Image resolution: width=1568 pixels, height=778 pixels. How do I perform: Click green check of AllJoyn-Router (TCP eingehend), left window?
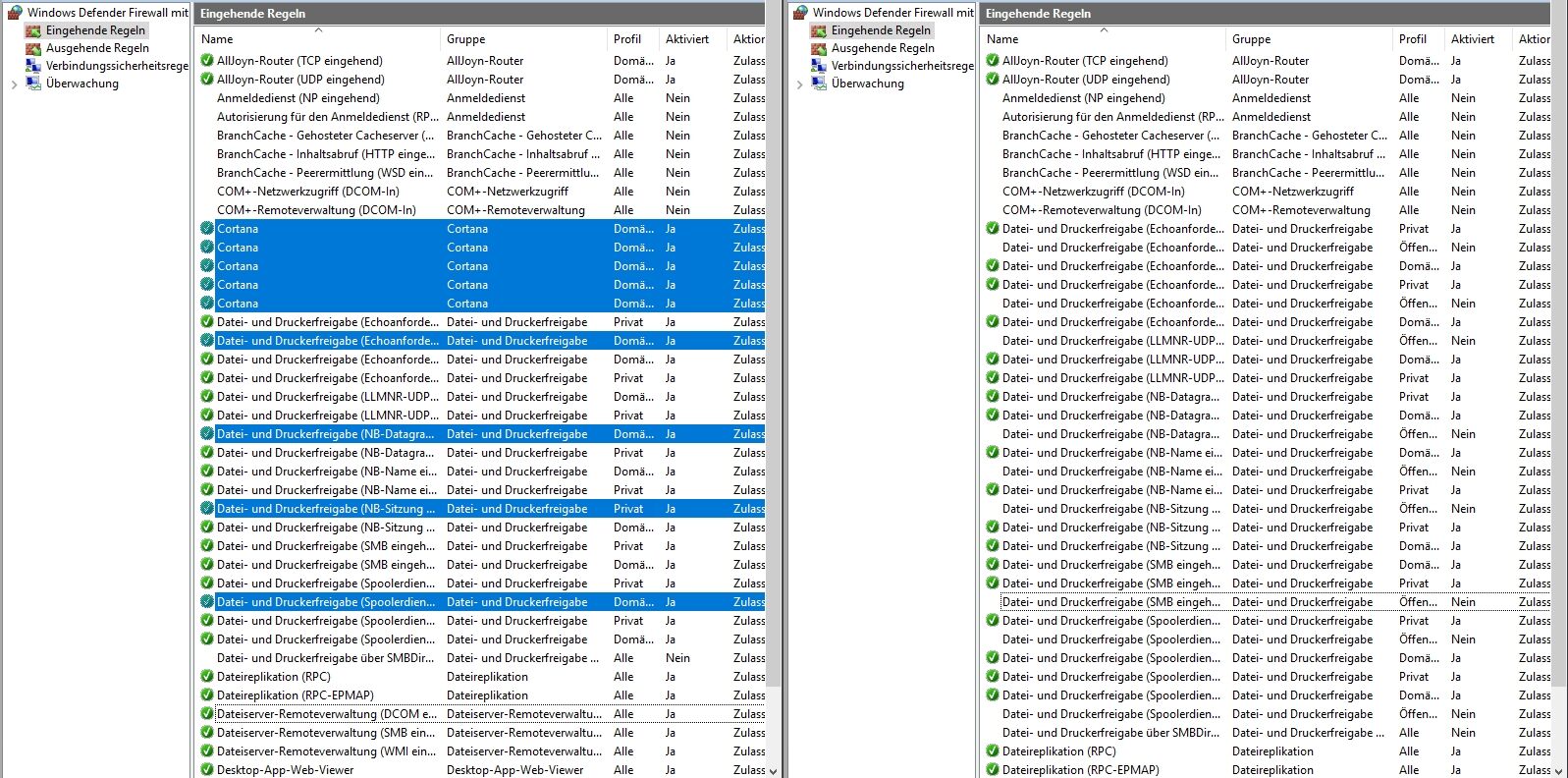tap(207, 61)
